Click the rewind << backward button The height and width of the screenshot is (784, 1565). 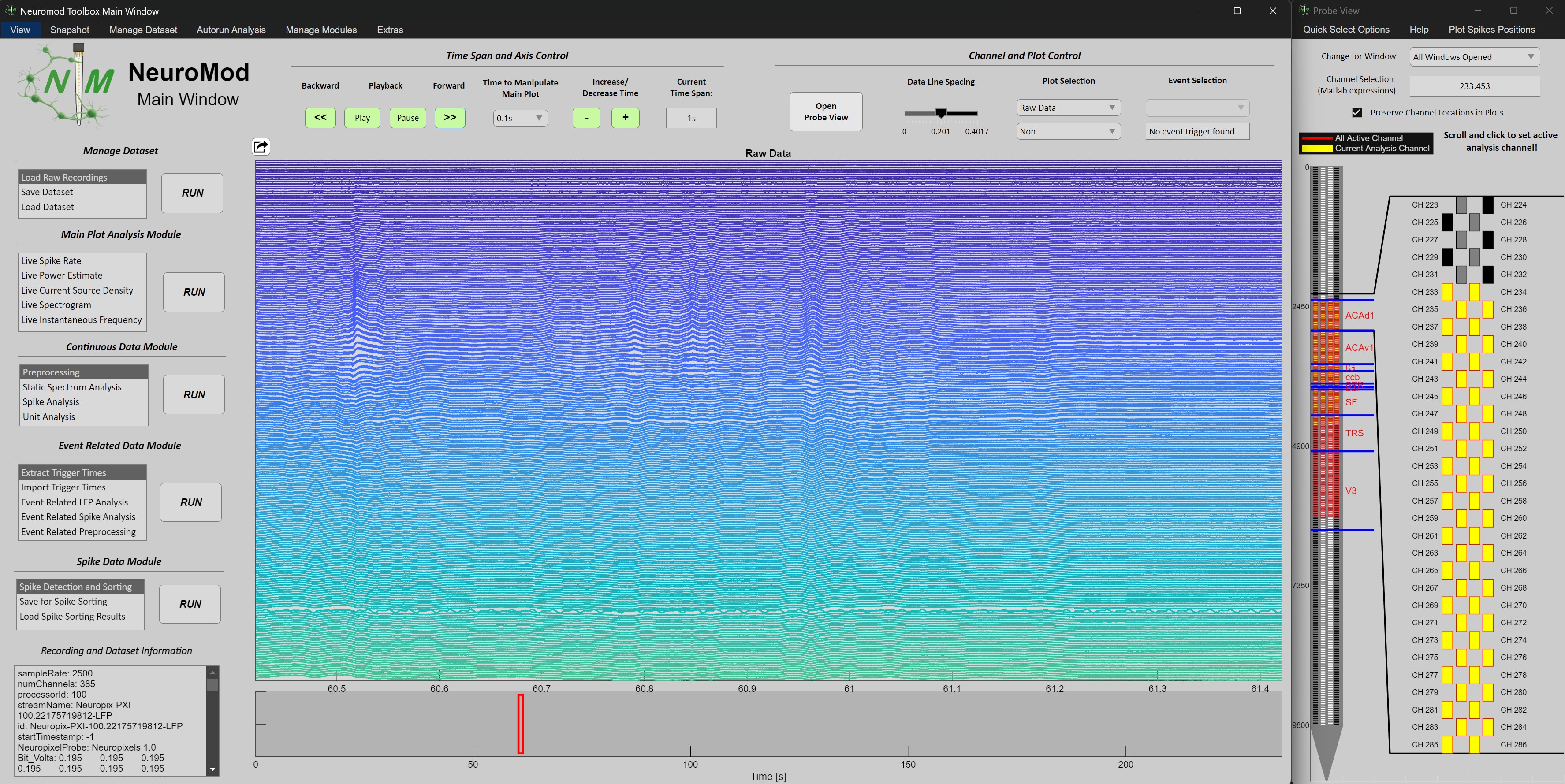(320, 118)
